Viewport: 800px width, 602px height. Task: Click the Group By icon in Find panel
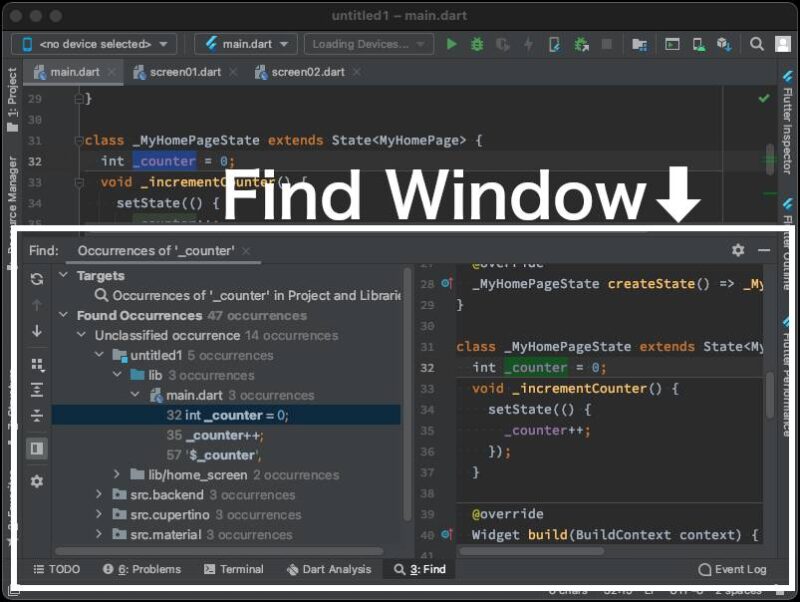click(37, 364)
